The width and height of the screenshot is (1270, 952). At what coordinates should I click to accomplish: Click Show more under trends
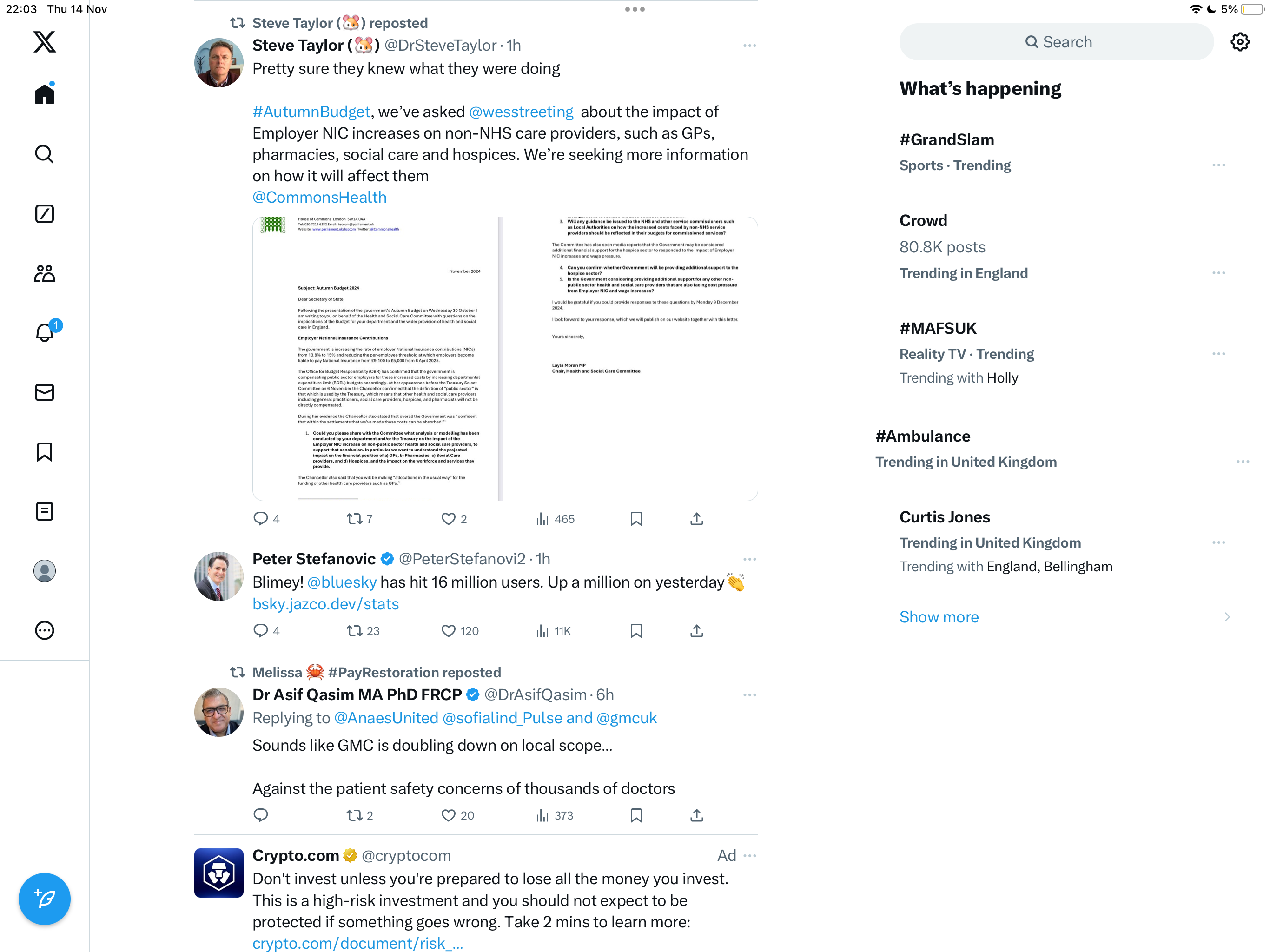(x=939, y=617)
